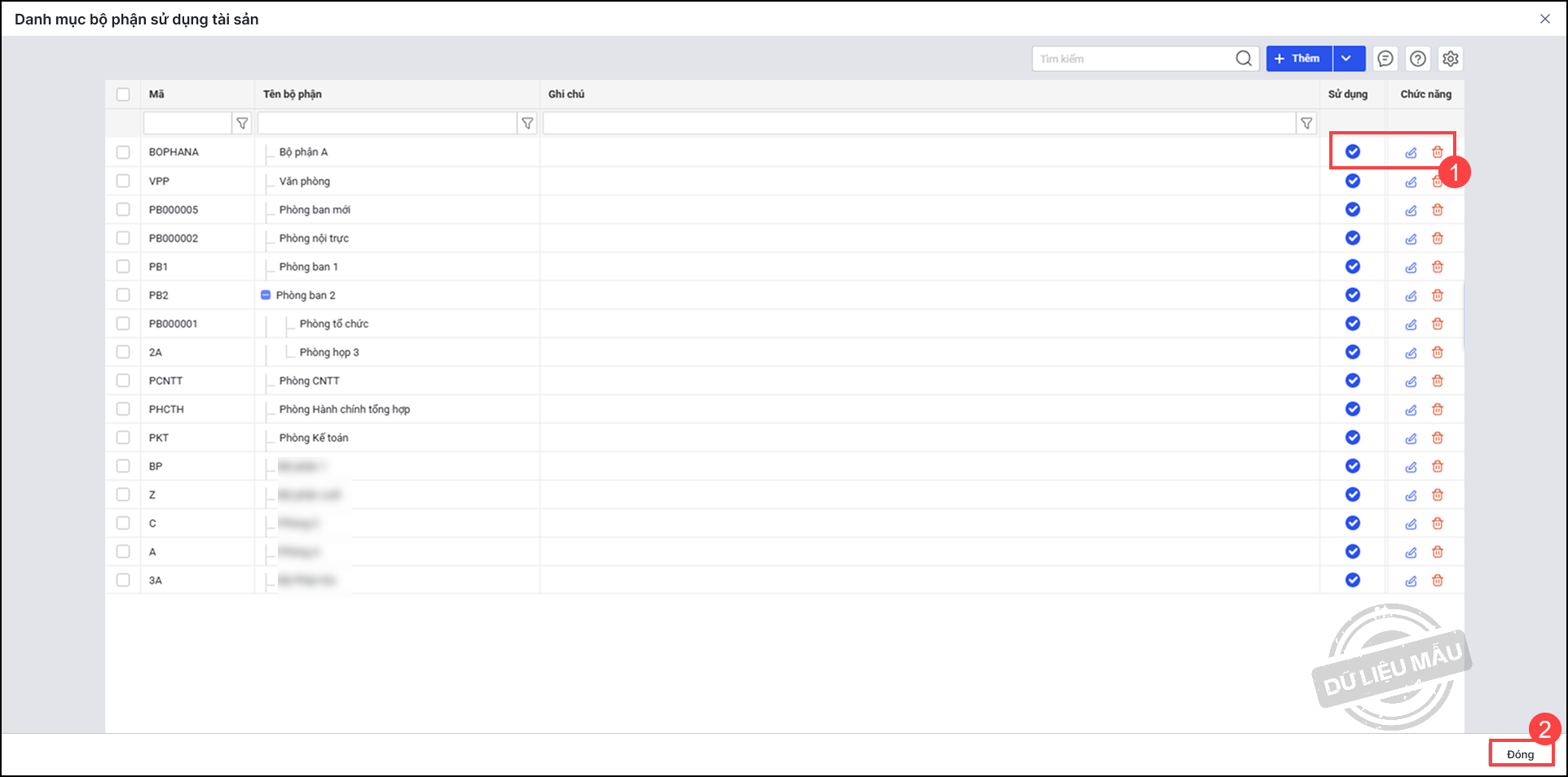Edit the PHCTH row

click(x=1411, y=410)
